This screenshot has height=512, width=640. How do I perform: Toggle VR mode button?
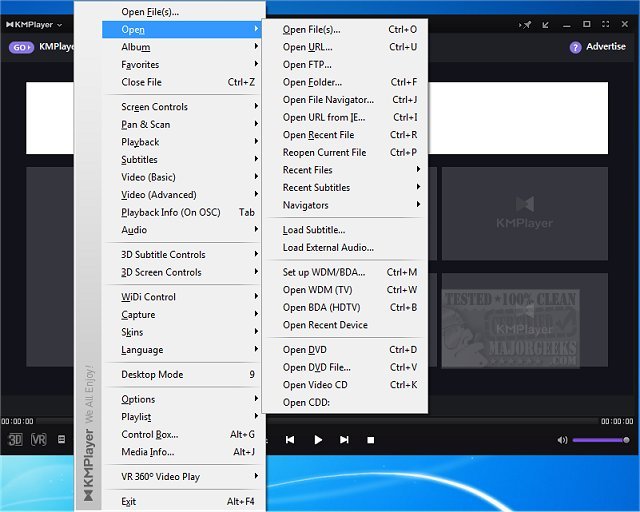point(39,439)
